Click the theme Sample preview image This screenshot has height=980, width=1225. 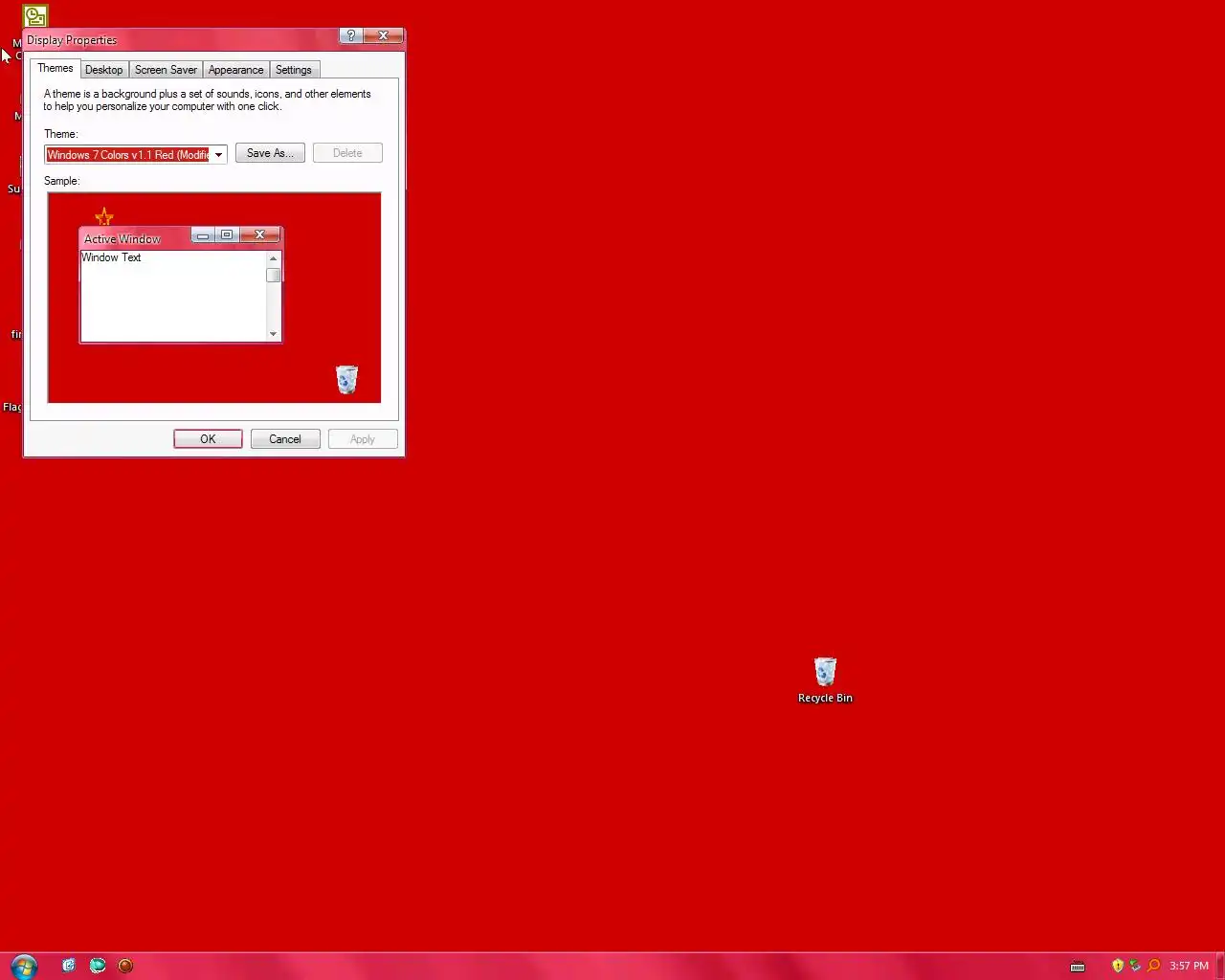point(214,298)
